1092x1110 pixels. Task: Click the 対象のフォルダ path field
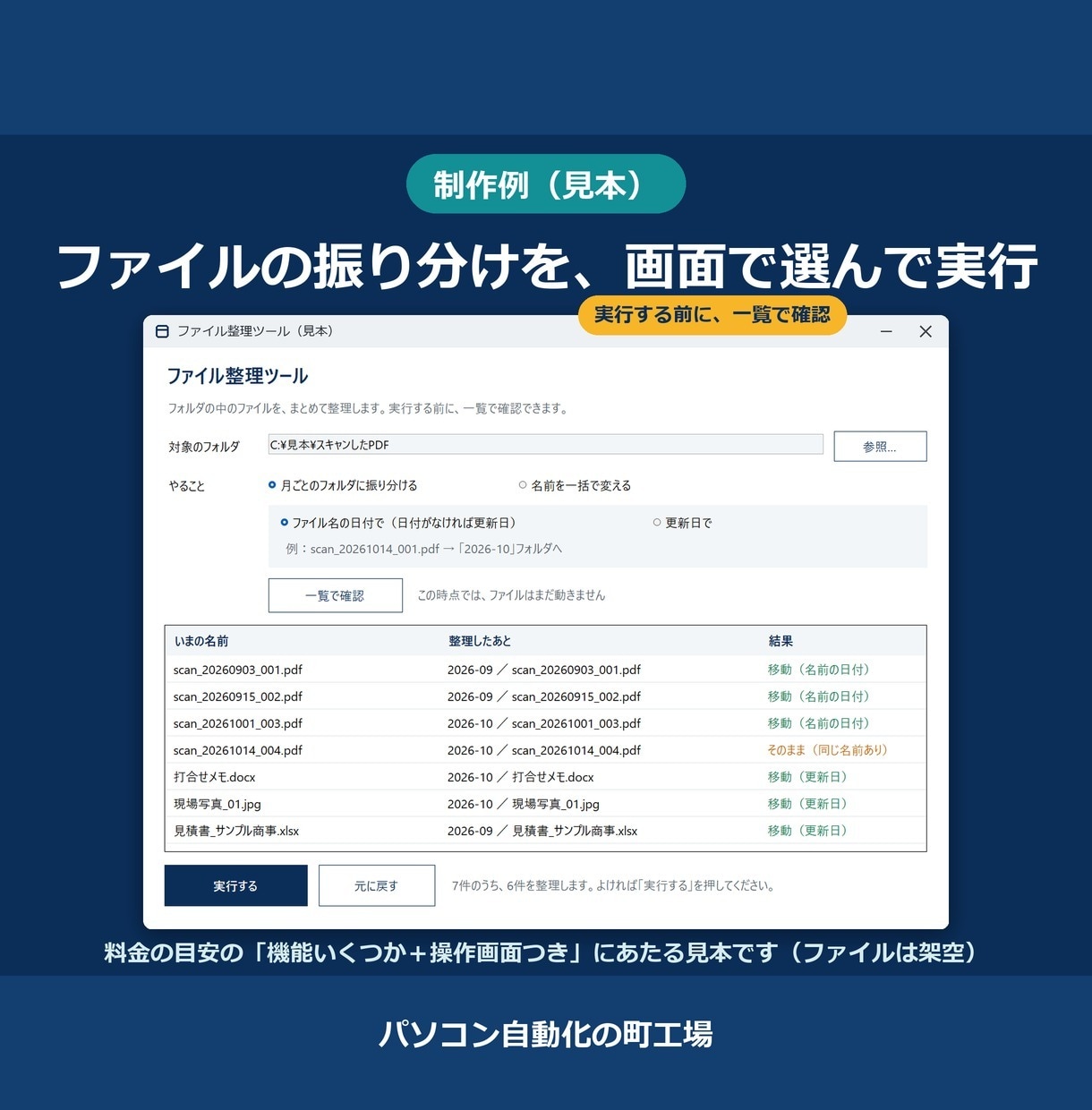[545, 445]
